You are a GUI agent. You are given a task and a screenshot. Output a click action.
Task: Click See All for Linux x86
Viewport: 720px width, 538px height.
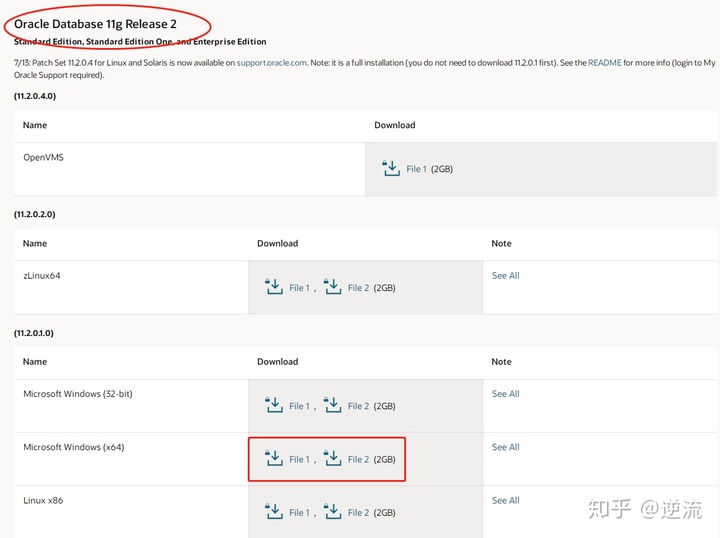(506, 500)
